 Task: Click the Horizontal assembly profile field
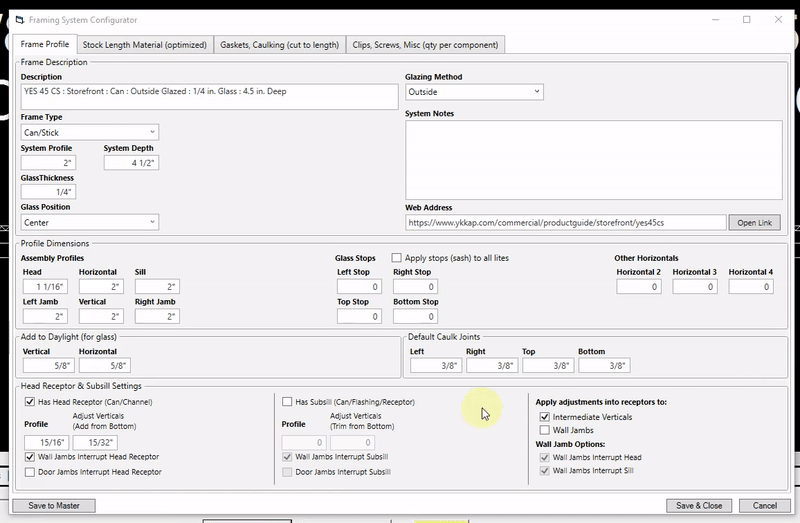(x=101, y=287)
